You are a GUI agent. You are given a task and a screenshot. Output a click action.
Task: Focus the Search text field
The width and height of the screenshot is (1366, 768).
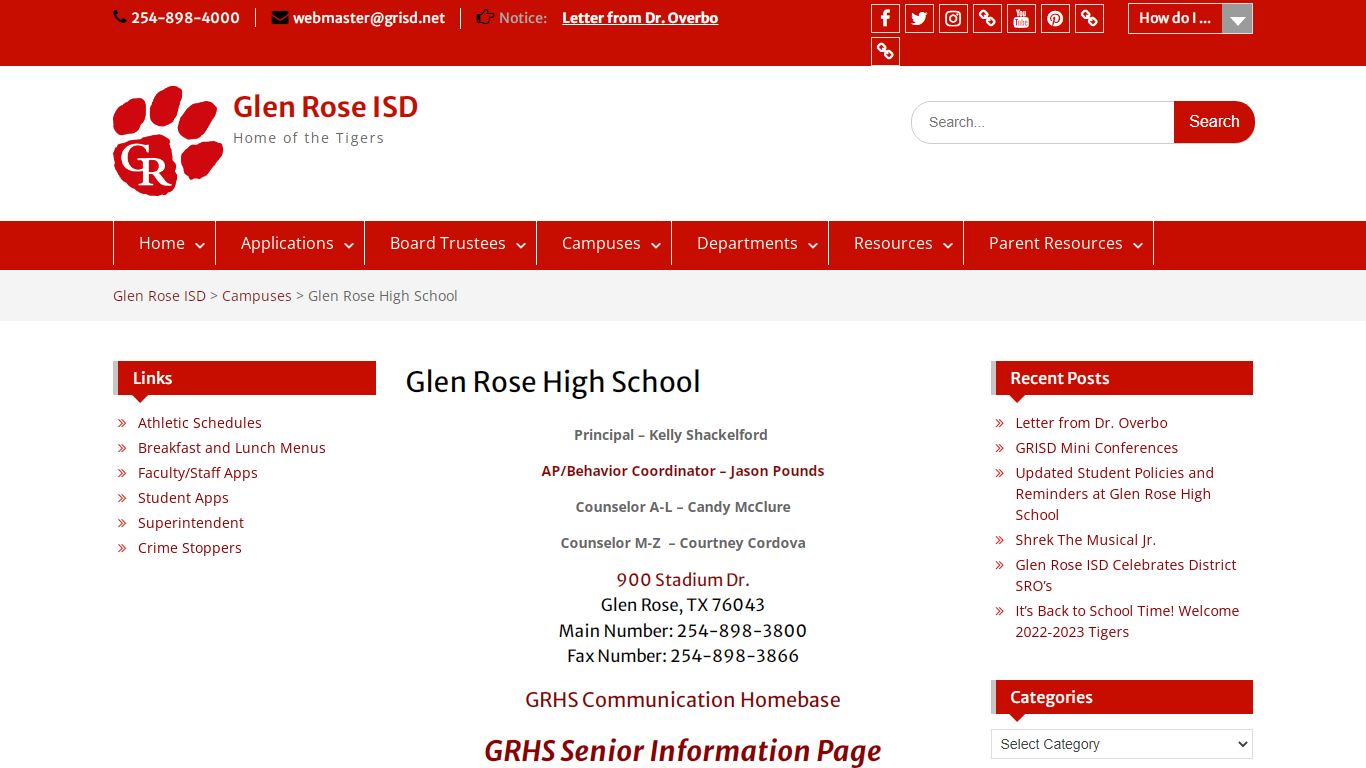point(1043,122)
